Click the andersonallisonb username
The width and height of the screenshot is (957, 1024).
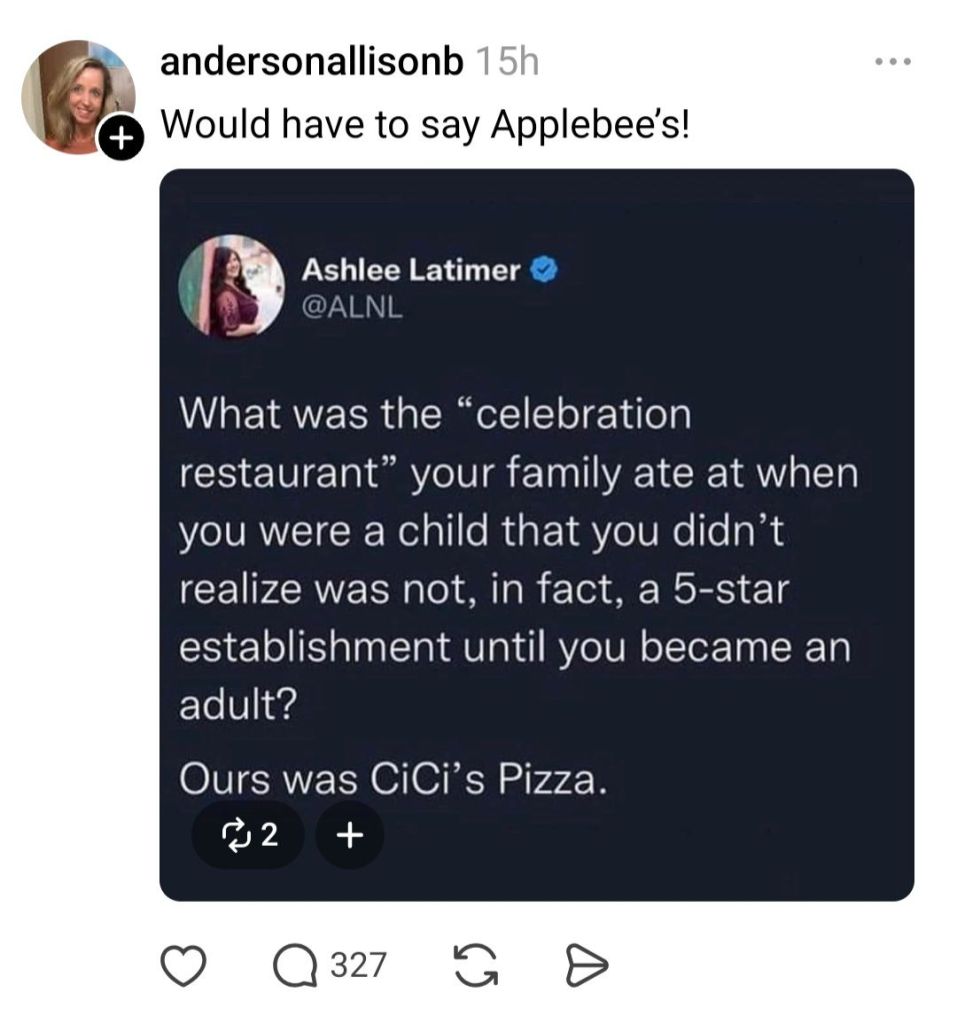pyautogui.click(x=311, y=63)
